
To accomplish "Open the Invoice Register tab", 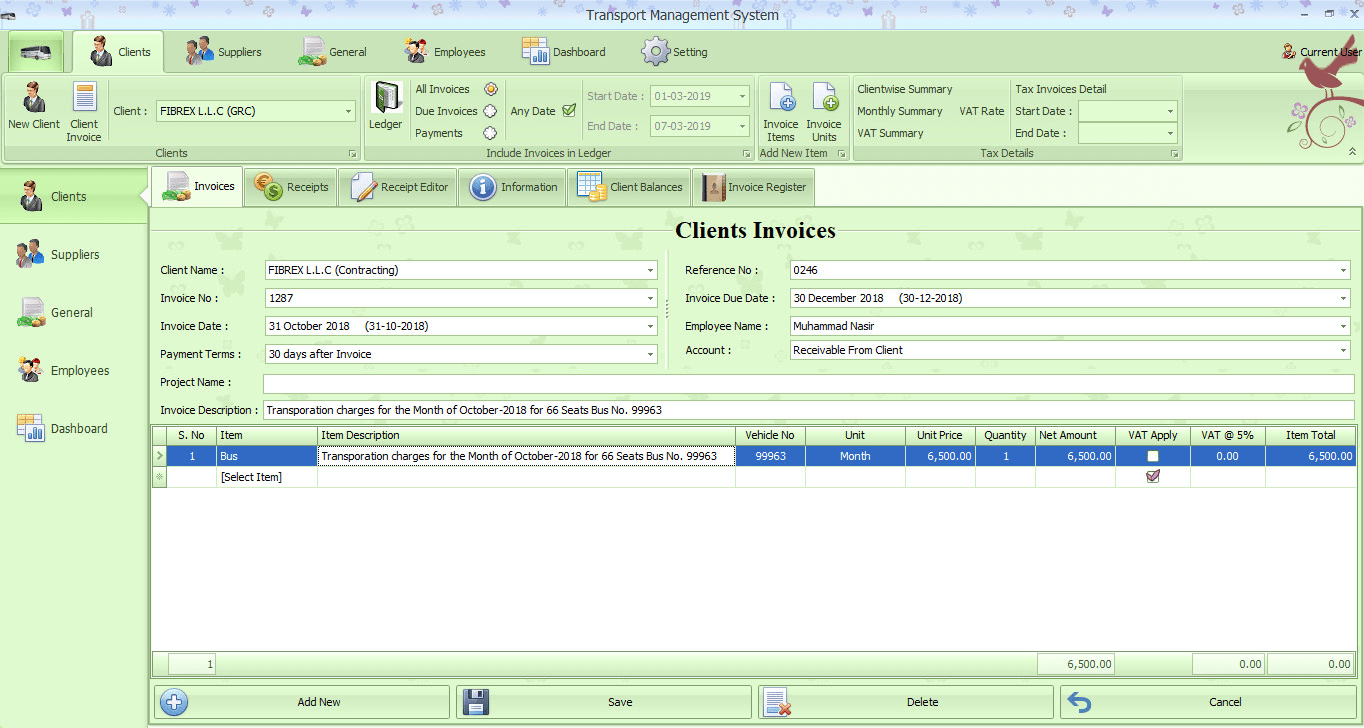I will click(x=753, y=187).
